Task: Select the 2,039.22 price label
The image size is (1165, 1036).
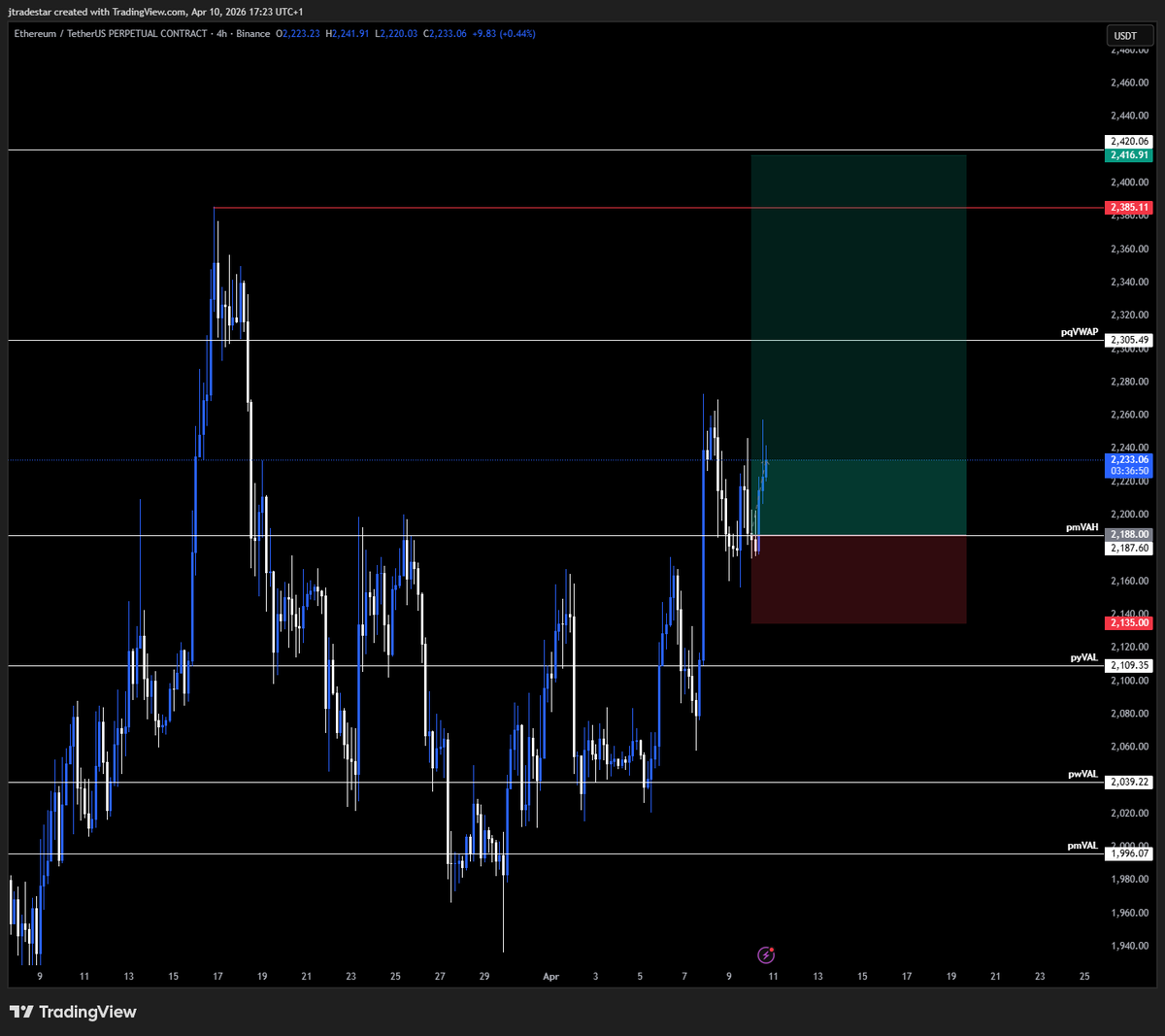Action: click(1129, 783)
